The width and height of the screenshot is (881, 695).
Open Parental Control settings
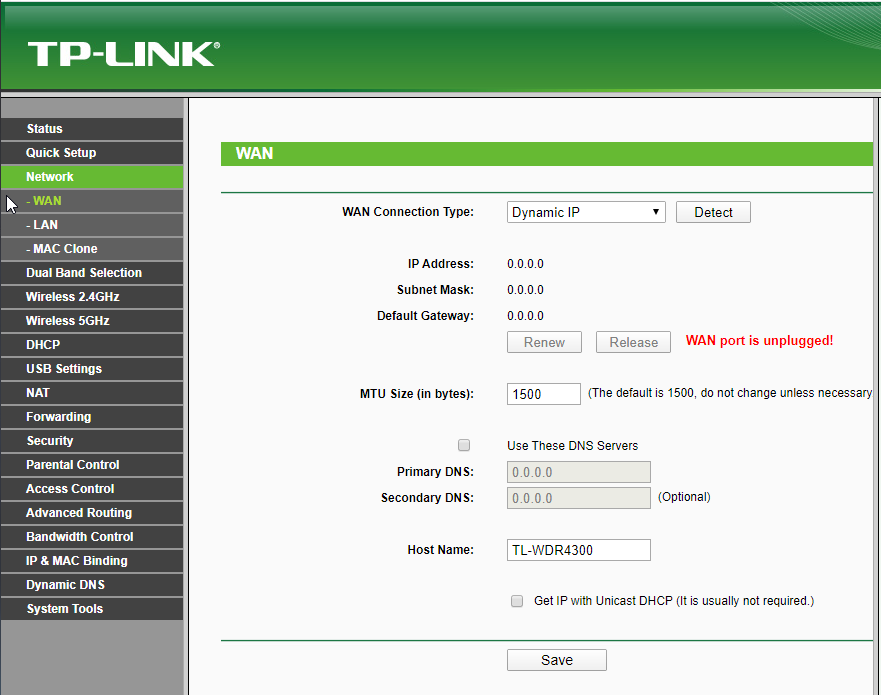point(92,465)
